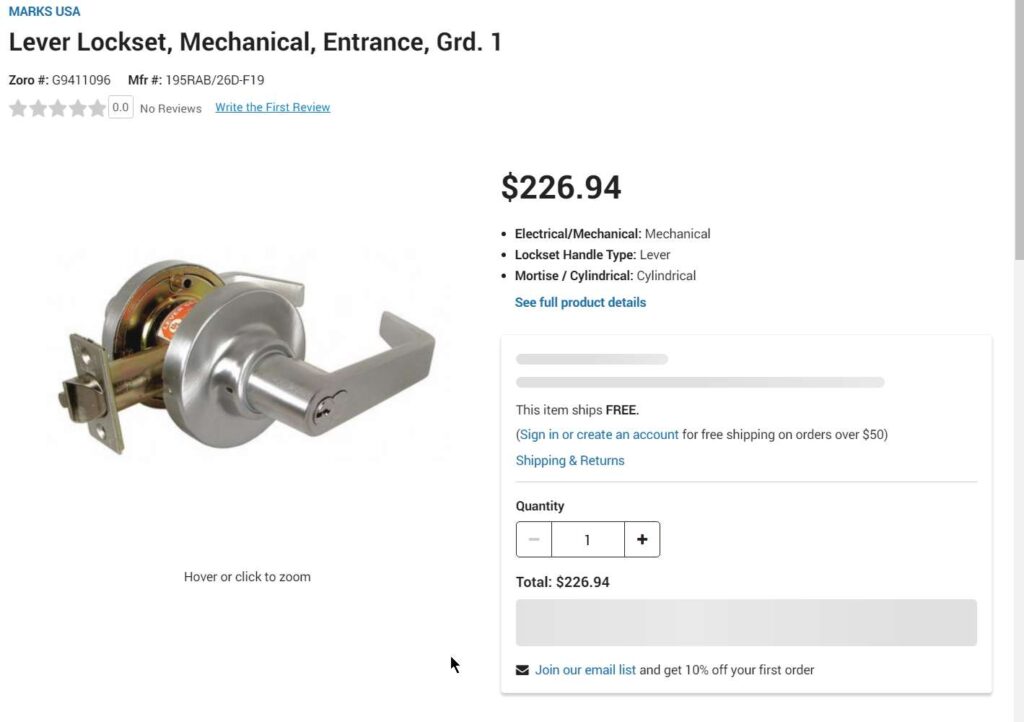Click the 0.0 rating score badge
The width and height of the screenshot is (1024, 722).
(x=120, y=108)
